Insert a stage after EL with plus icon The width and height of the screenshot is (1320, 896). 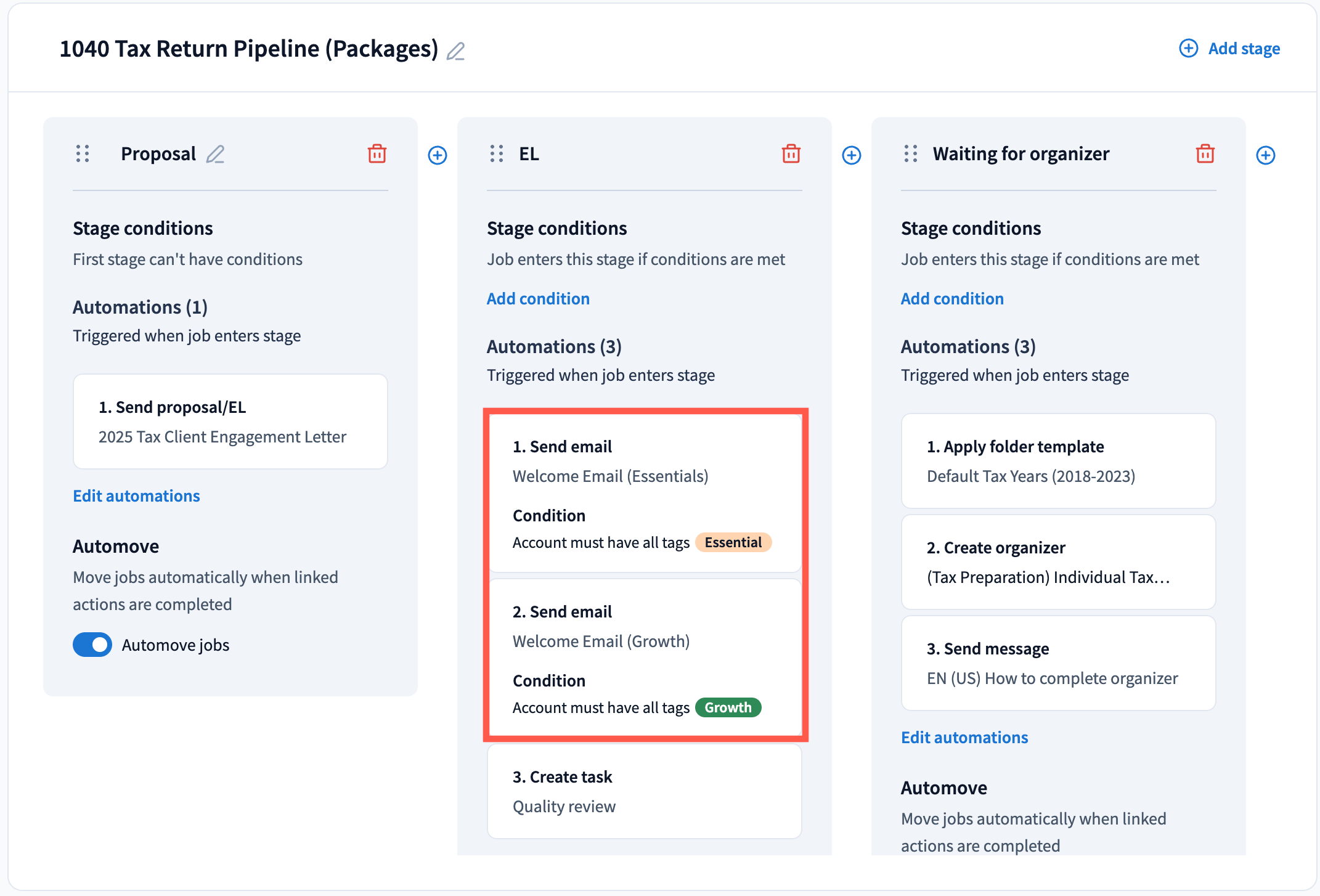[x=852, y=155]
